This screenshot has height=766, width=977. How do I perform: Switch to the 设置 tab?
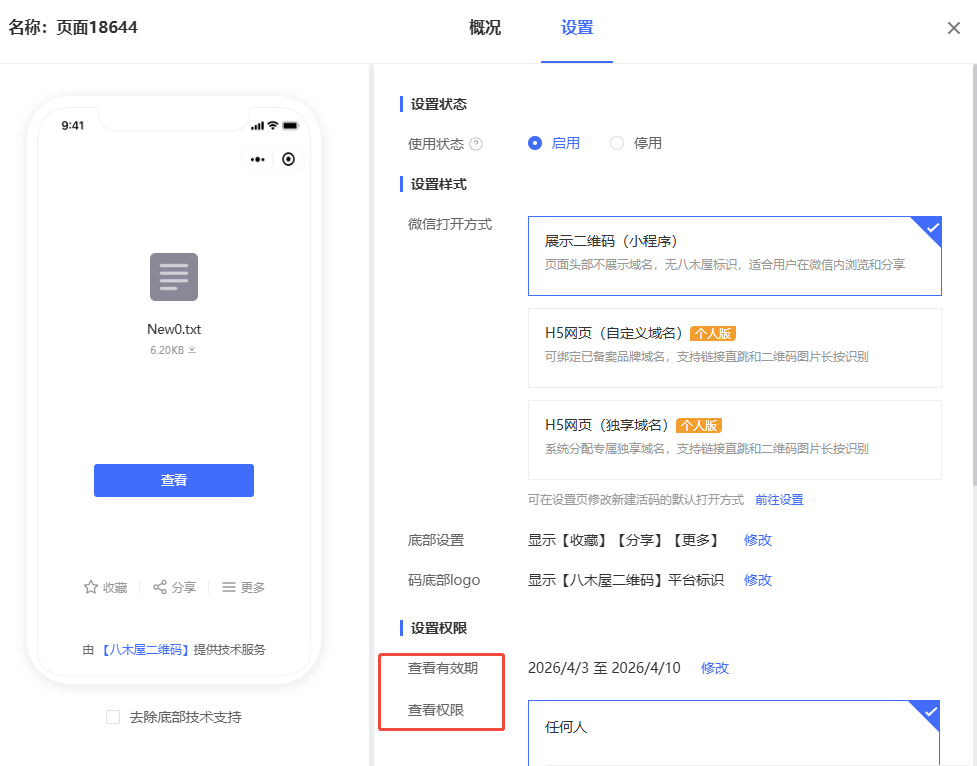click(x=577, y=28)
